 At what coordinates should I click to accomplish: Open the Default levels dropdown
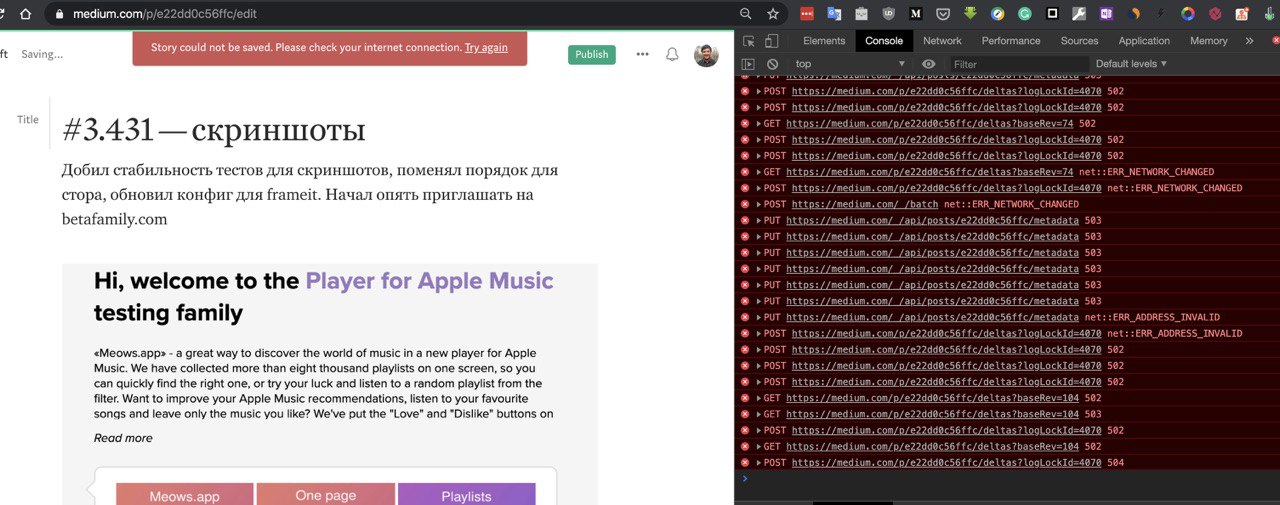pyautogui.click(x=1131, y=64)
